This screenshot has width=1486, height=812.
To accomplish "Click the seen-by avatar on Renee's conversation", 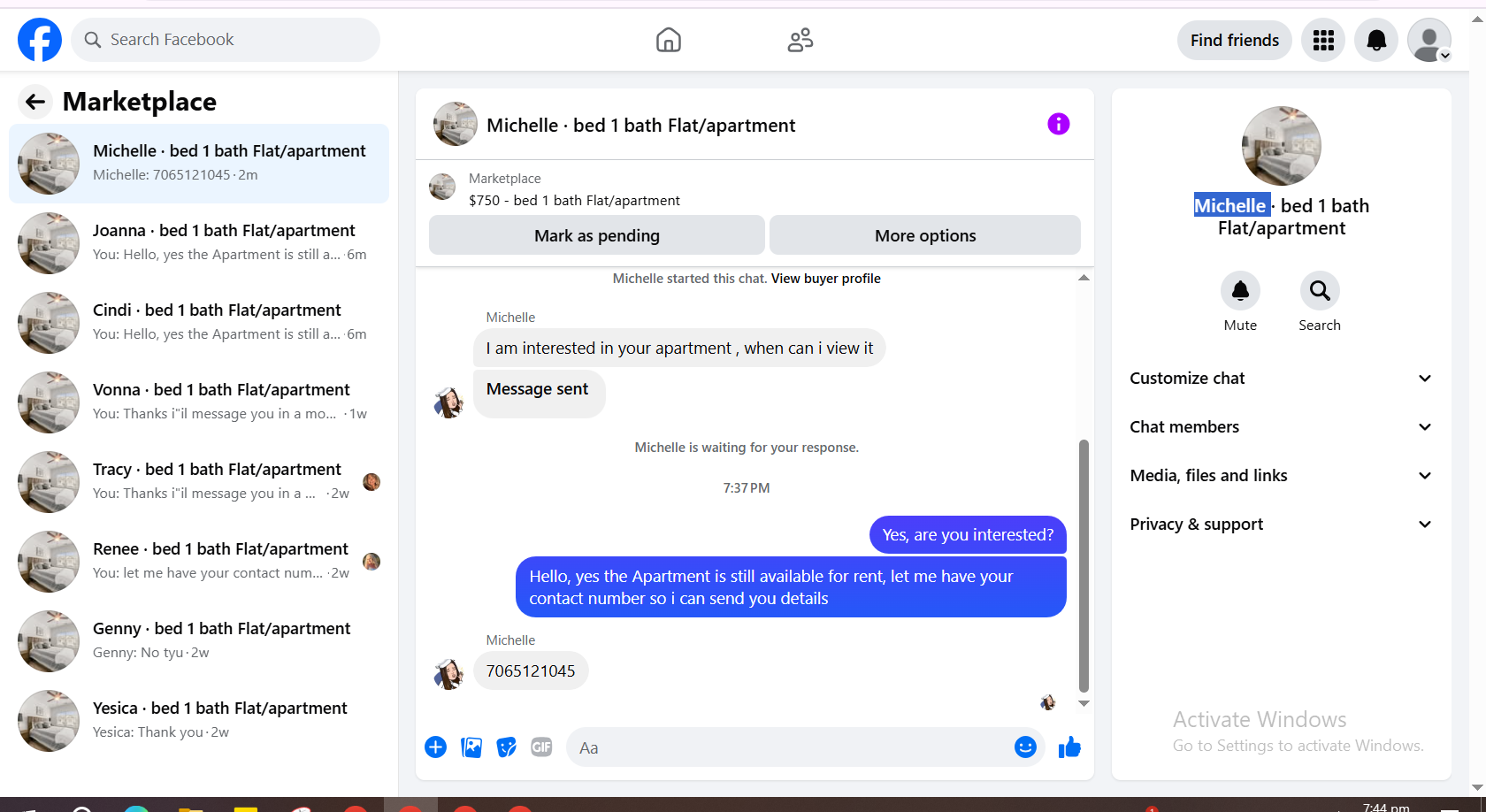I will click(x=371, y=562).
